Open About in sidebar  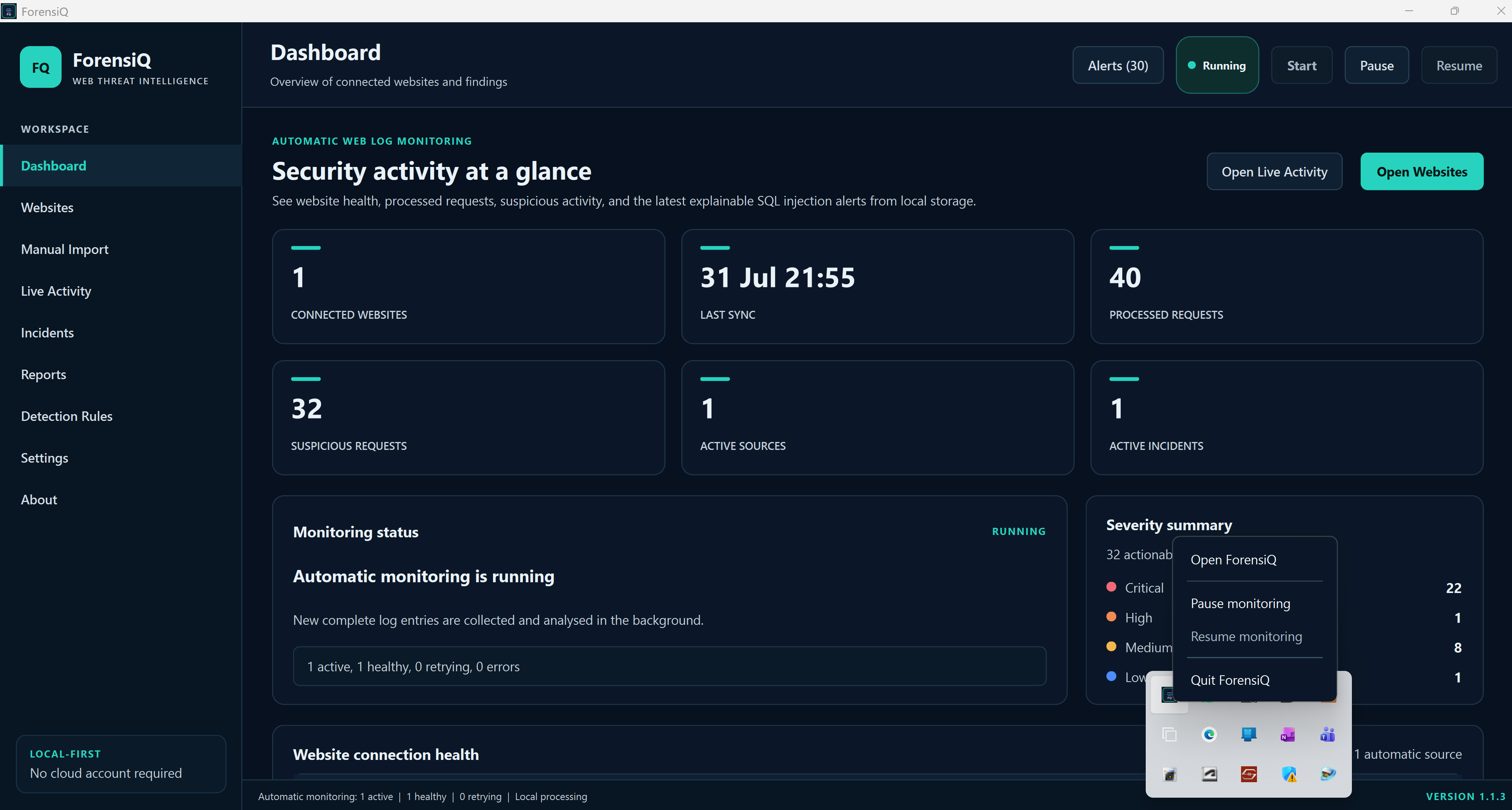[x=121, y=499]
